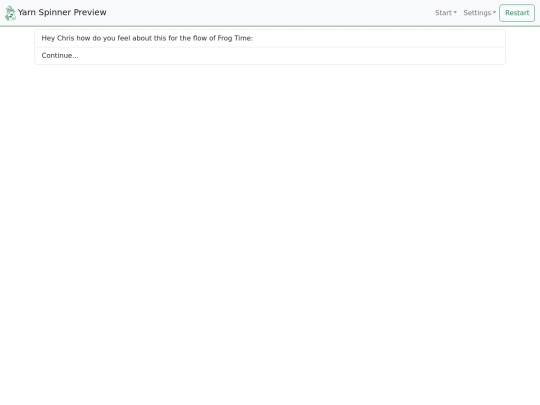Click the line mentioning Frog Time

[x=270, y=38]
